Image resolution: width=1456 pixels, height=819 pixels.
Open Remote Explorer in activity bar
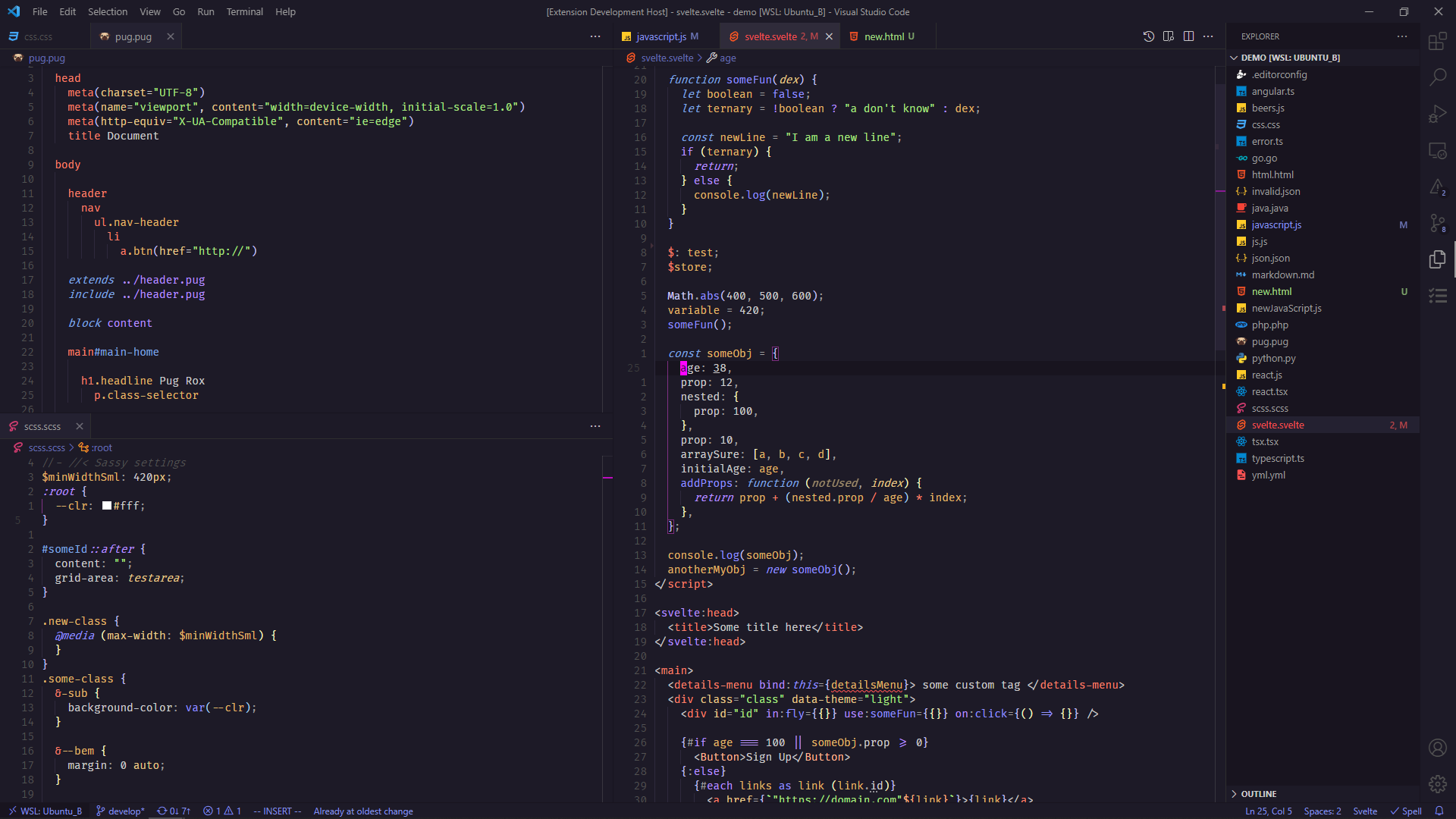tap(1437, 150)
